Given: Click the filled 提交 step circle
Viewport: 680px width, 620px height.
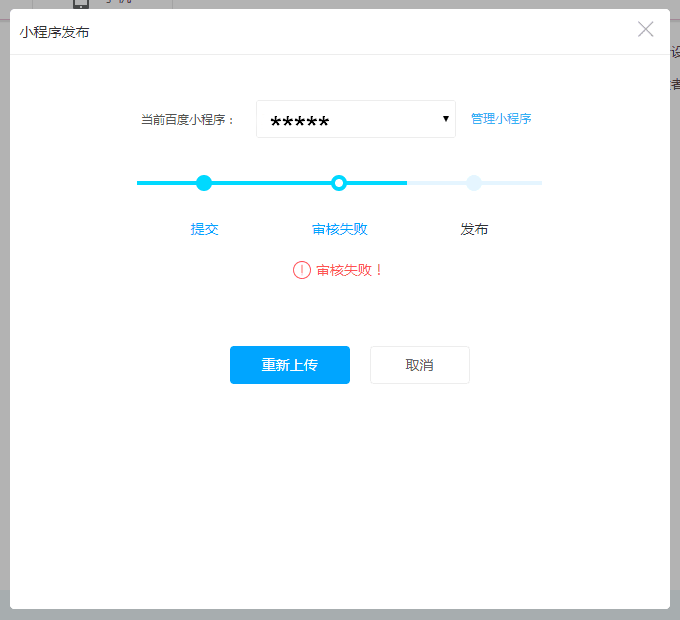Looking at the screenshot, I should click(204, 183).
